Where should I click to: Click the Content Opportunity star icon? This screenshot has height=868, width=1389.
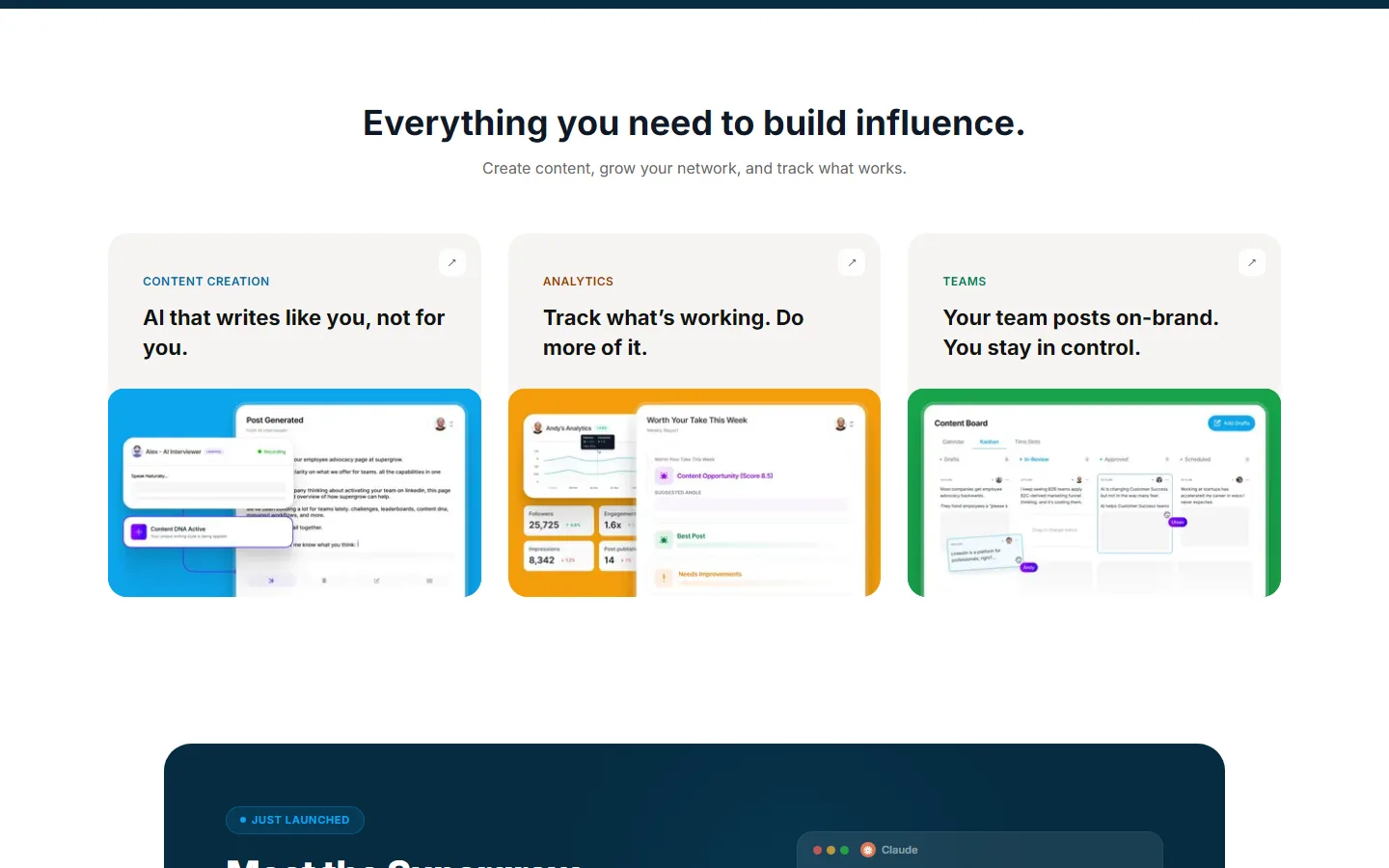(x=664, y=476)
